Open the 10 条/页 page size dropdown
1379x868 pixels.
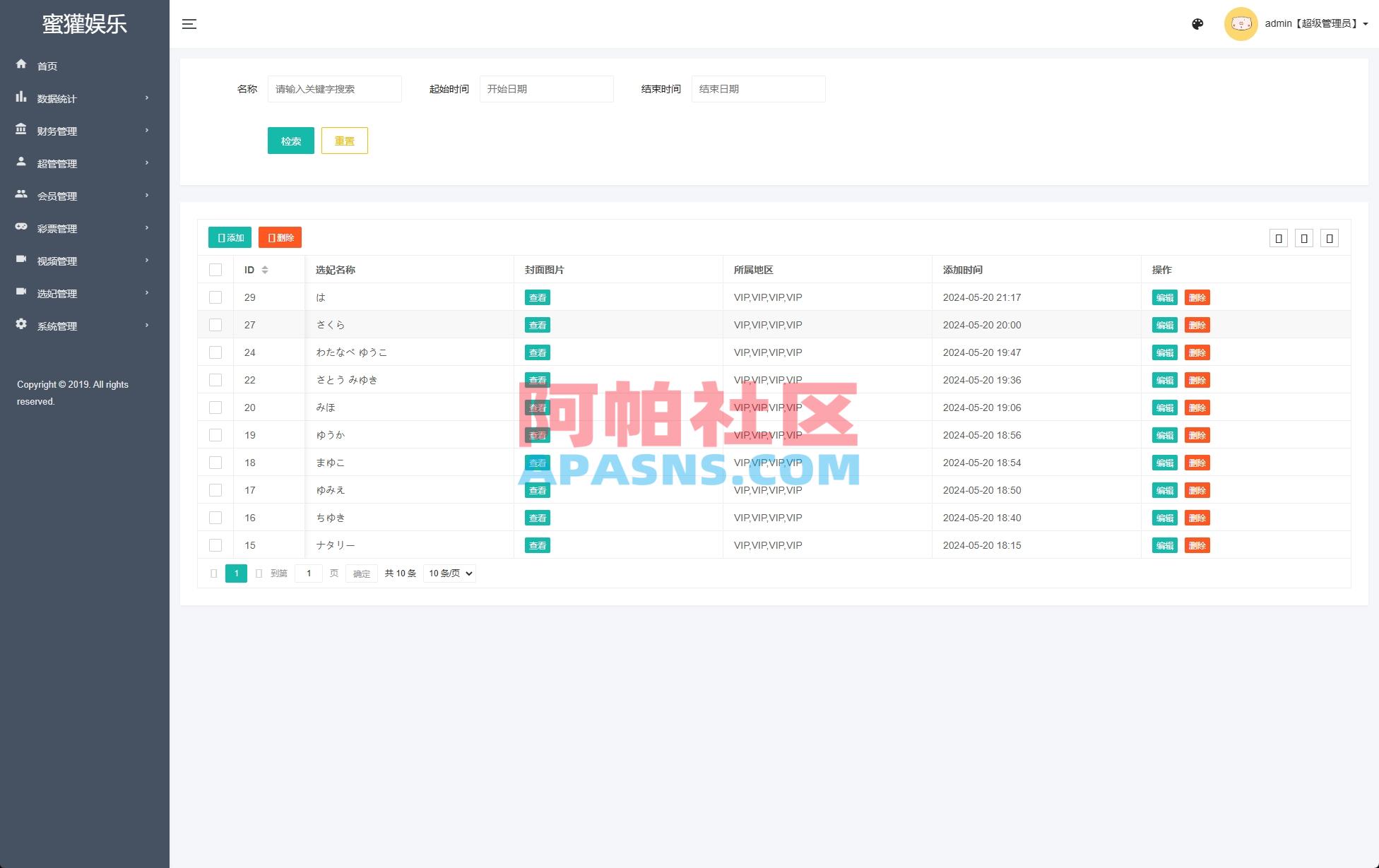(449, 573)
